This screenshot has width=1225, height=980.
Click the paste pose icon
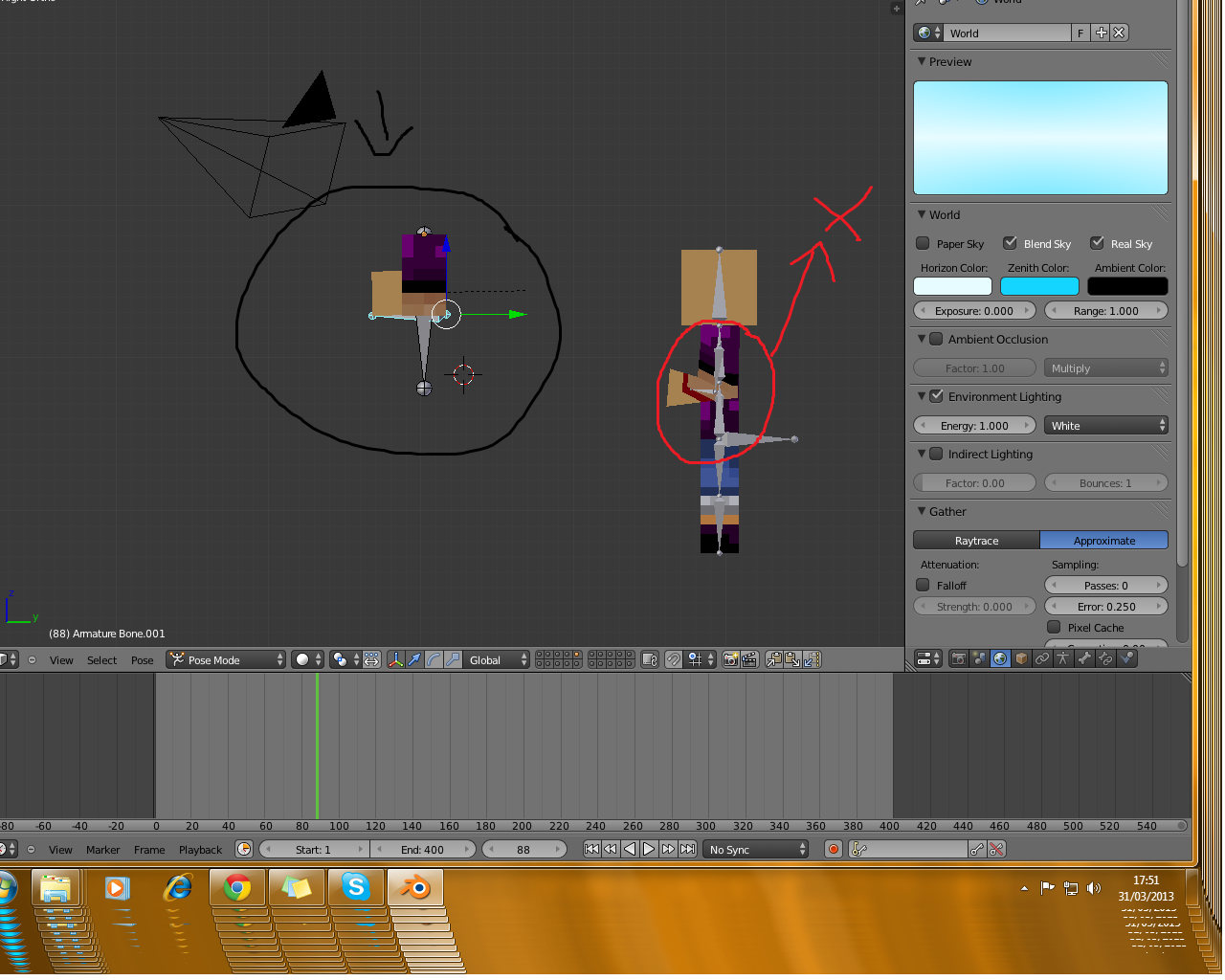click(x=792, y=659)
